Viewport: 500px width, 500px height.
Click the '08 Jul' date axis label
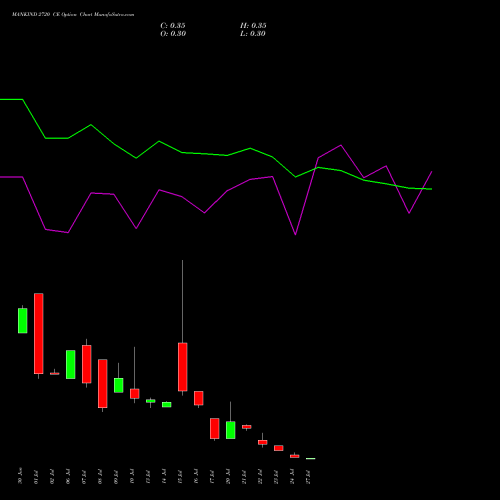tap(100, 477)
